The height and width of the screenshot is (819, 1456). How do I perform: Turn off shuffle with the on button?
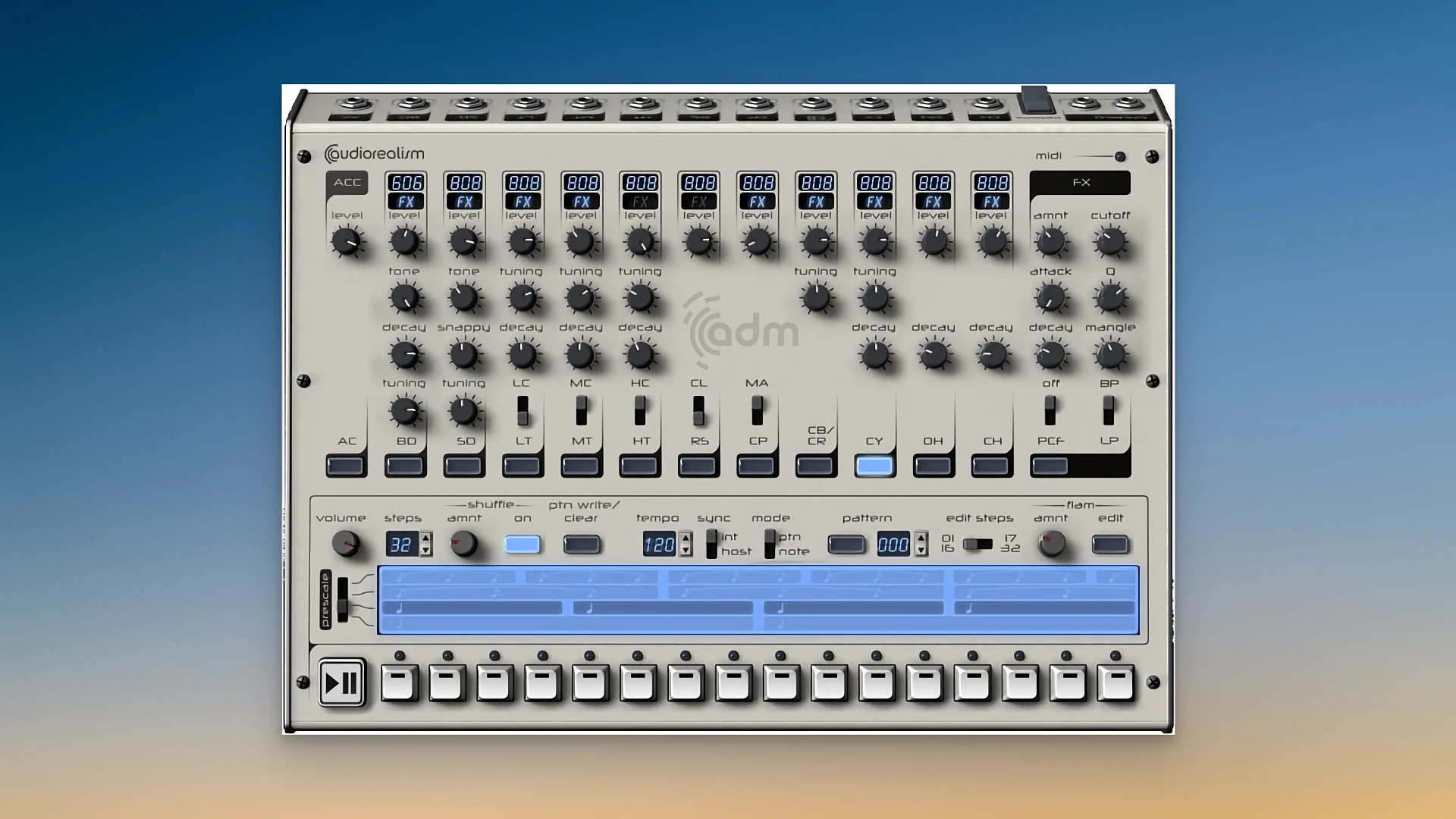(522, 544)
